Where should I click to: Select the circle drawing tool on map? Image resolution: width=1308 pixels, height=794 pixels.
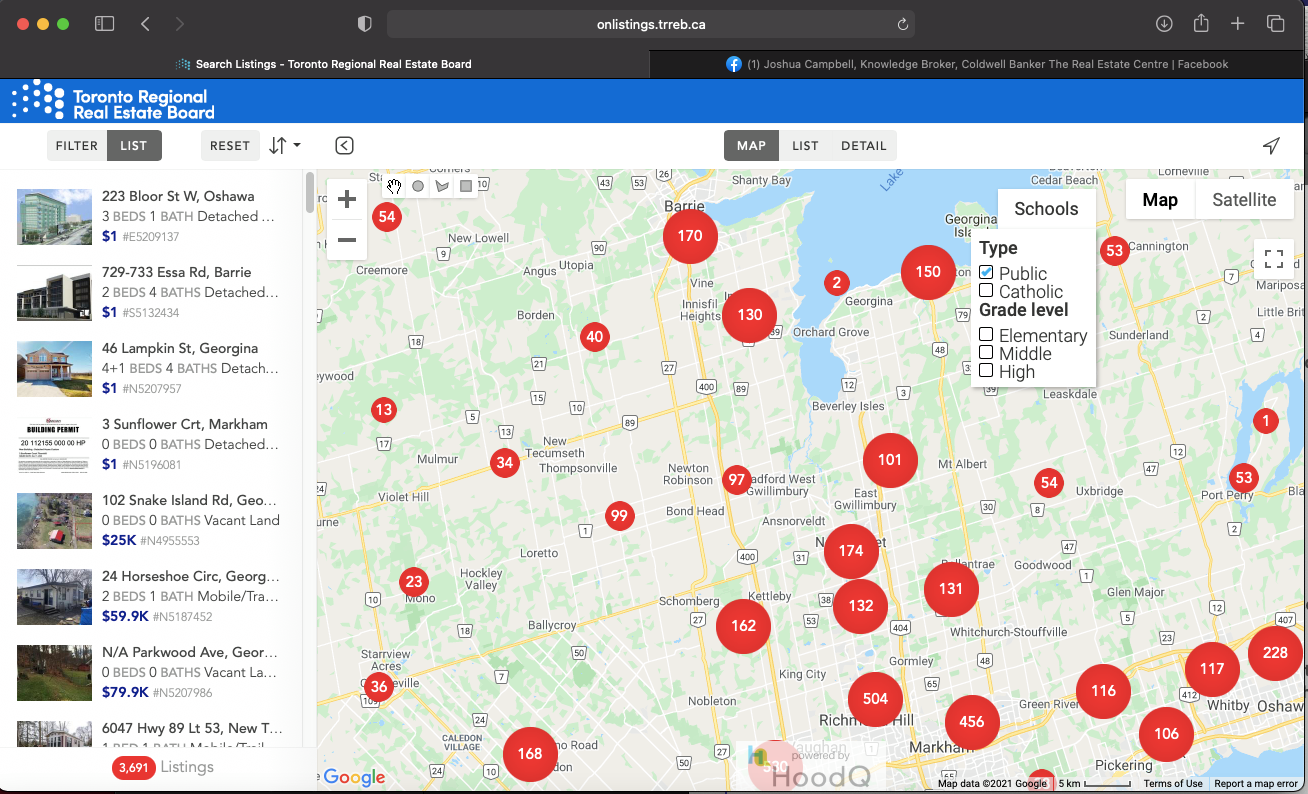[x=418, y=186]
